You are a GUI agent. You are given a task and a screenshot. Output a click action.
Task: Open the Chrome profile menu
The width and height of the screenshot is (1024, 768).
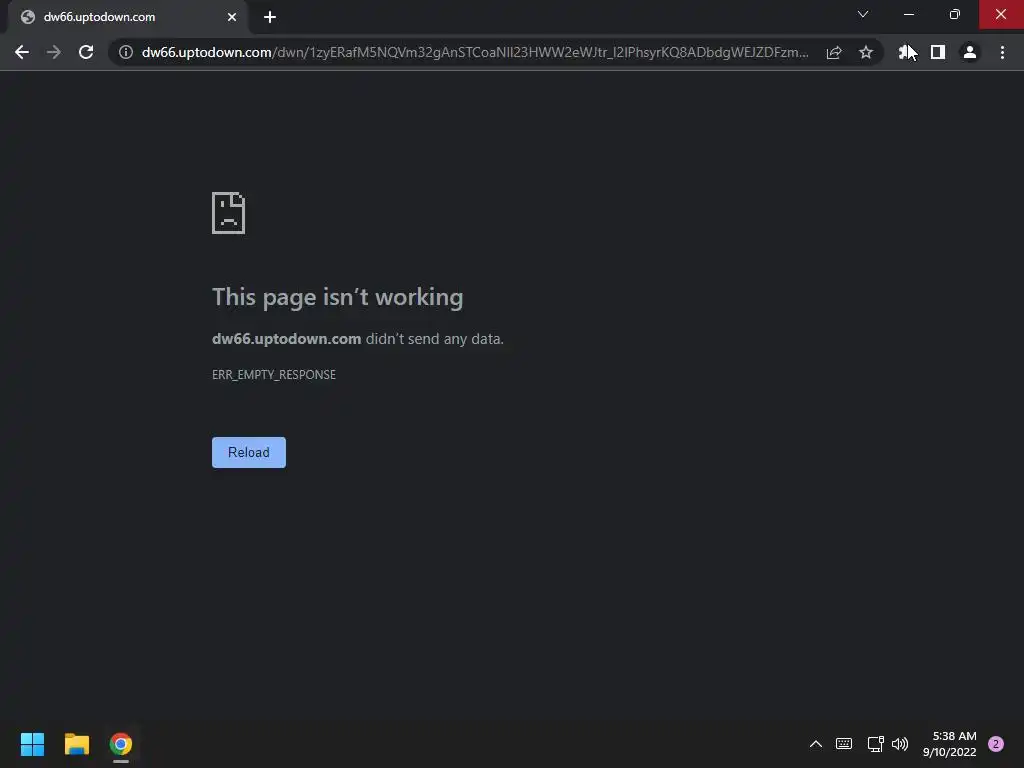pos(970,52)
